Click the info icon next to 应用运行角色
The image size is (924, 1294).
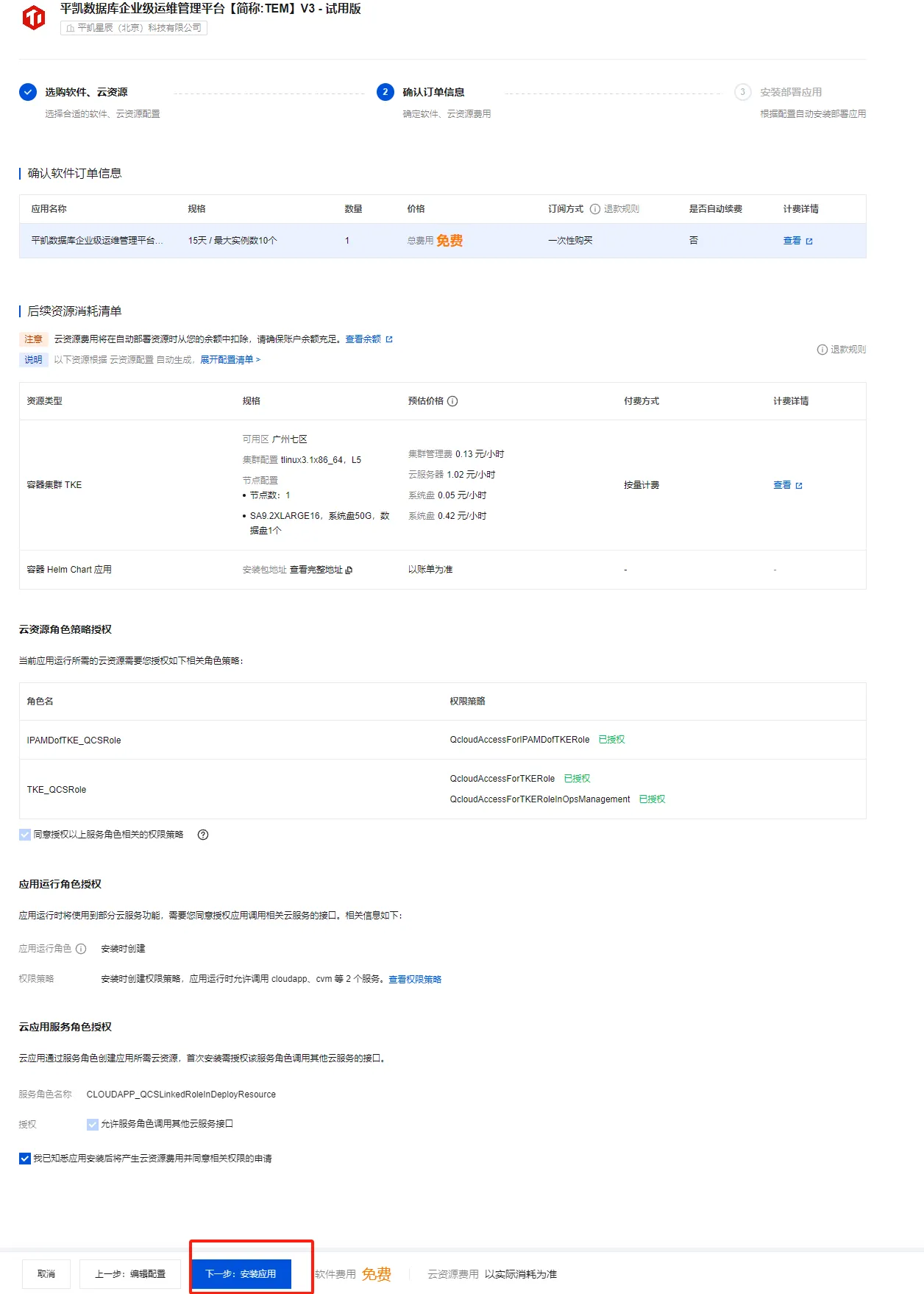tap(81, 949)
